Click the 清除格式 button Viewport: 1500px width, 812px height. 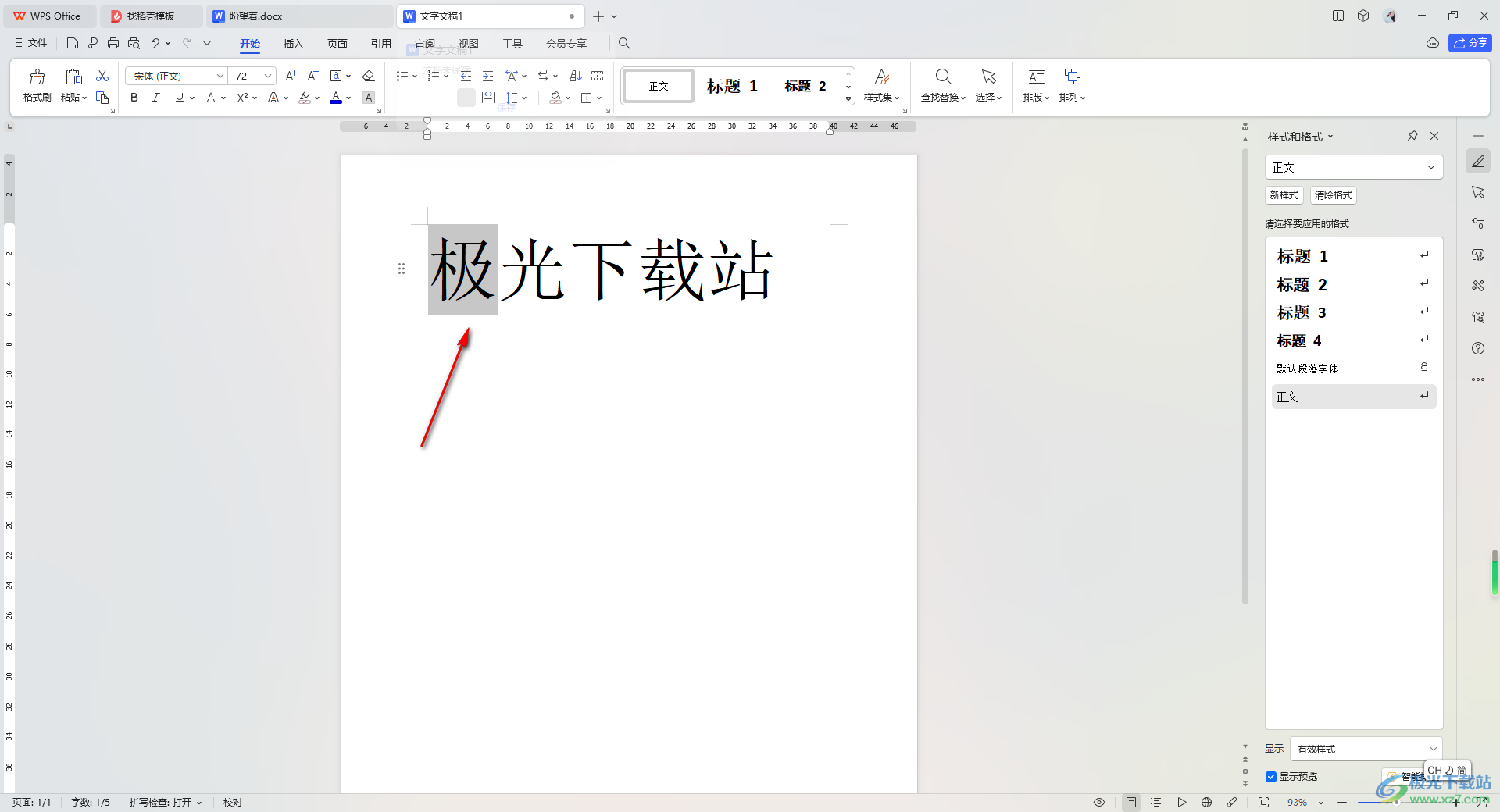click(1333, 195)
